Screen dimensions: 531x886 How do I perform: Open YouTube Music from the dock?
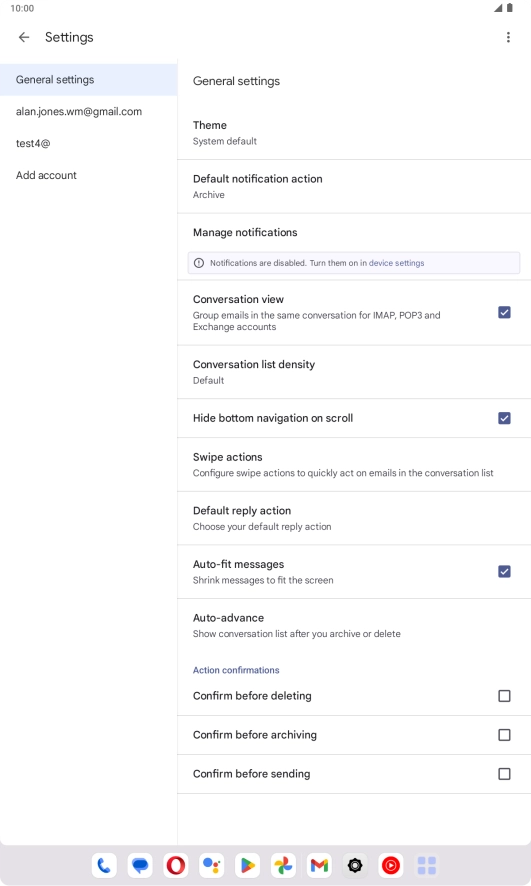pos(391,865)
